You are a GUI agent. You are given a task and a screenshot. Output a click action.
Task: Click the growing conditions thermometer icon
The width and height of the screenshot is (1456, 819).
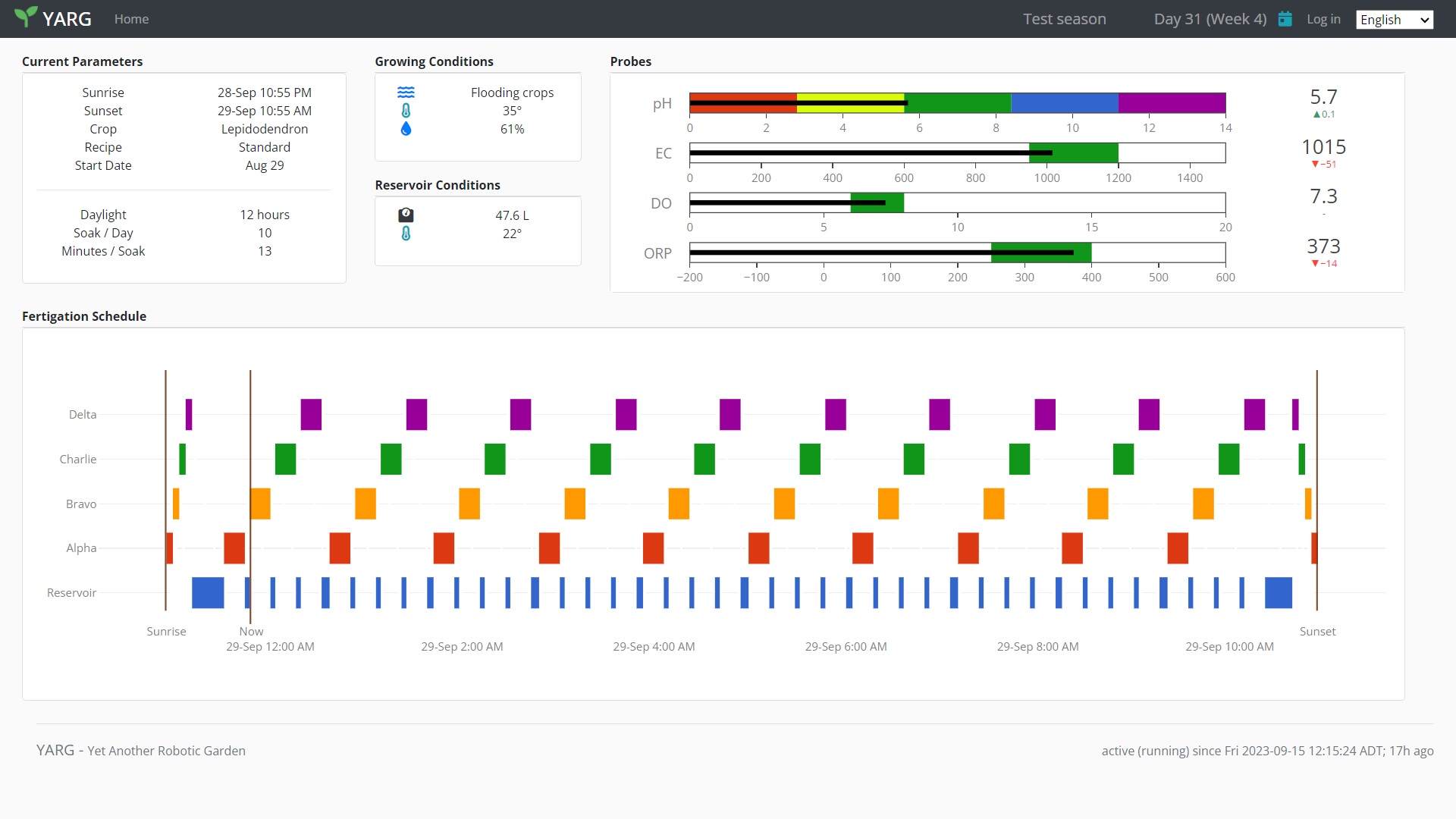406,111
